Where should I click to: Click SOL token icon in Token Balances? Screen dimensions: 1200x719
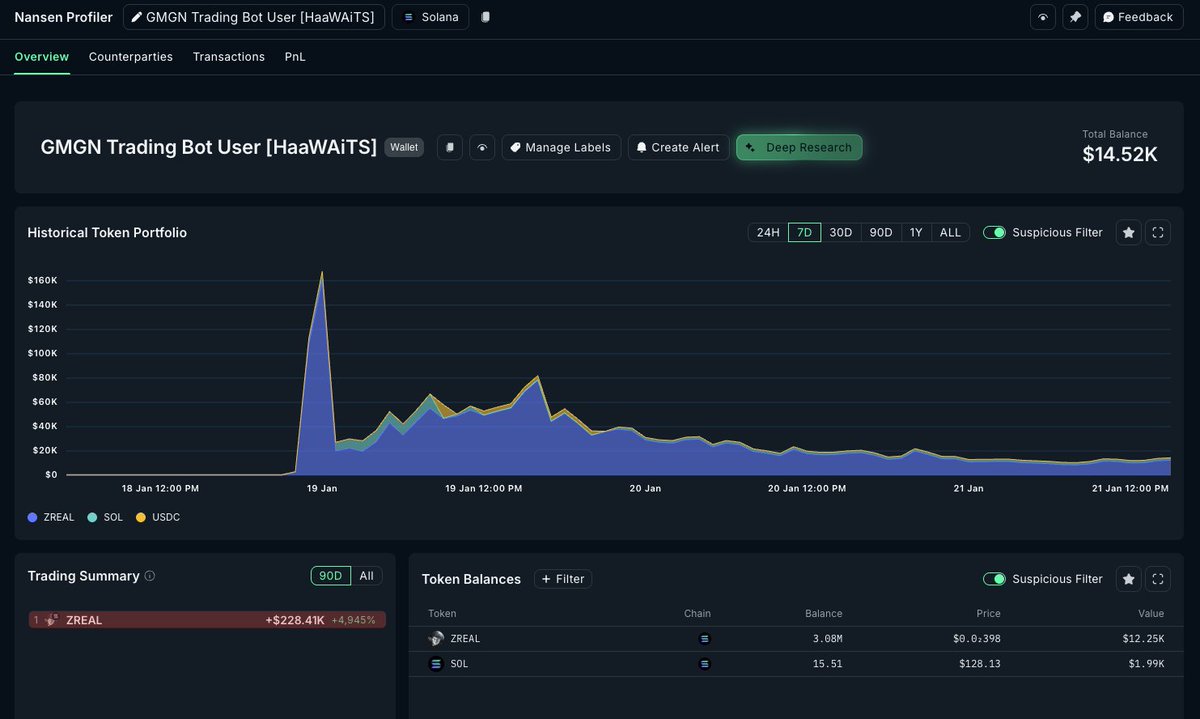(x=436, y=663)
